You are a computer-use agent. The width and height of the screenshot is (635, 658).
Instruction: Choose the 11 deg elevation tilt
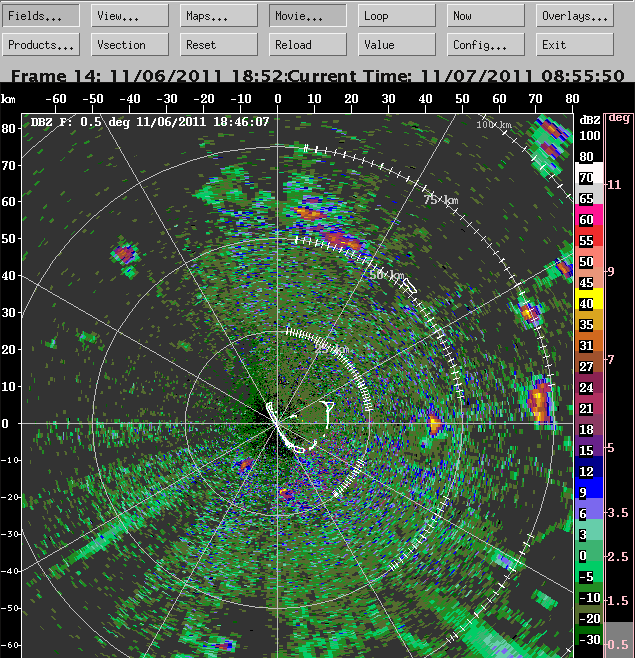[x=614, y=185]
